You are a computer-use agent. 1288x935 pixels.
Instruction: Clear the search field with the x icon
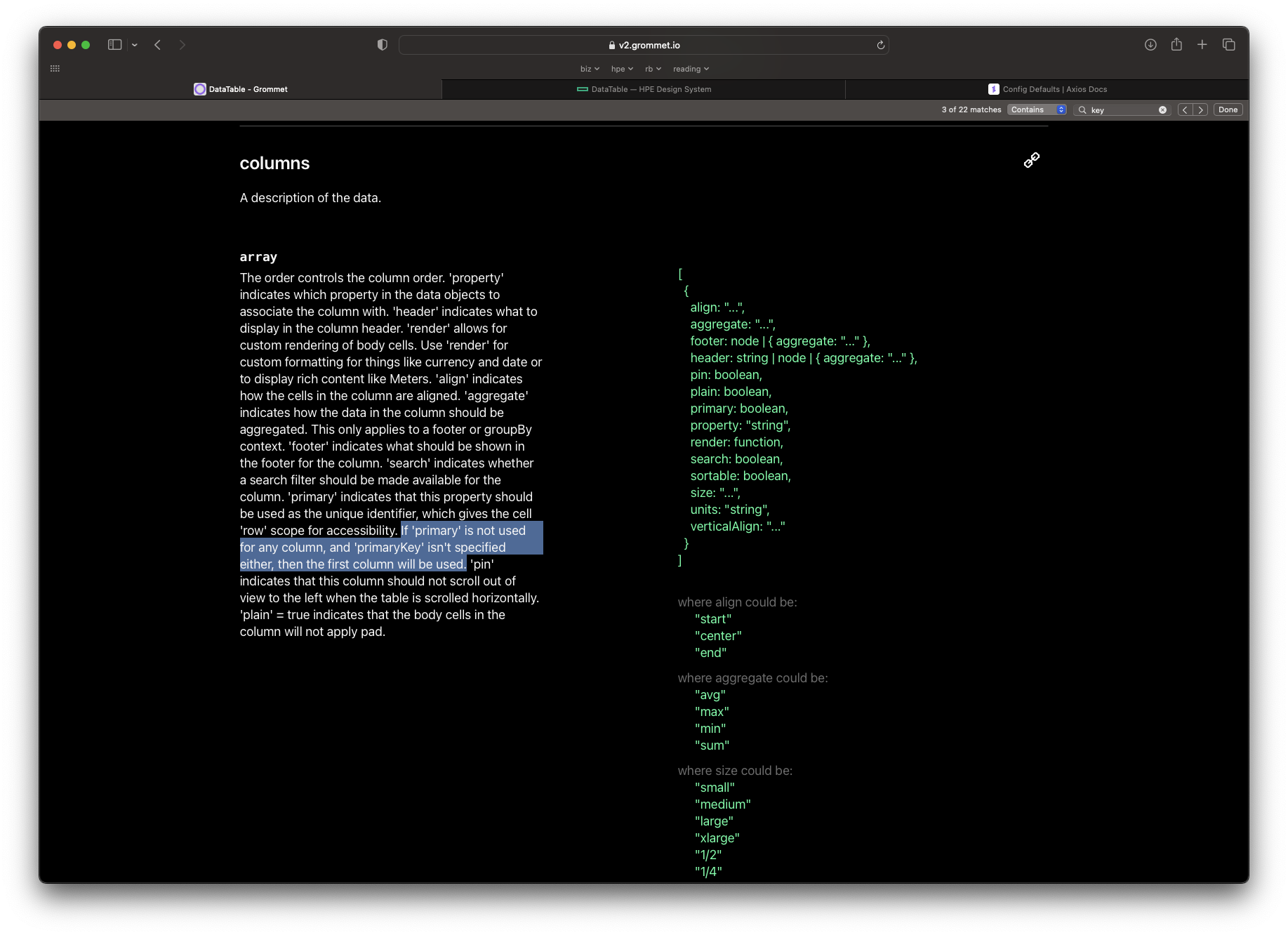[x=1162, y=110]
